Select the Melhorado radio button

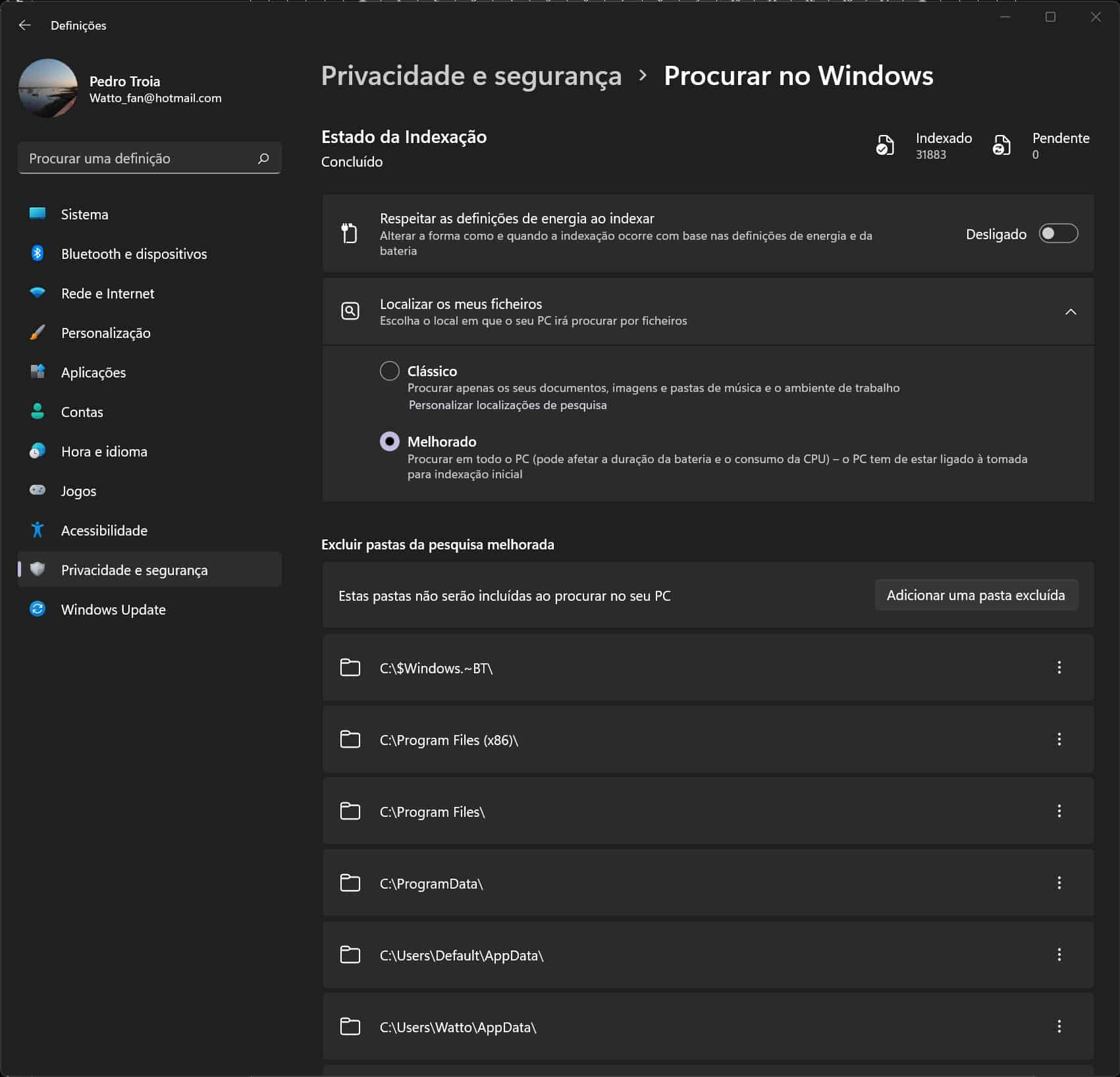(390, 441)
